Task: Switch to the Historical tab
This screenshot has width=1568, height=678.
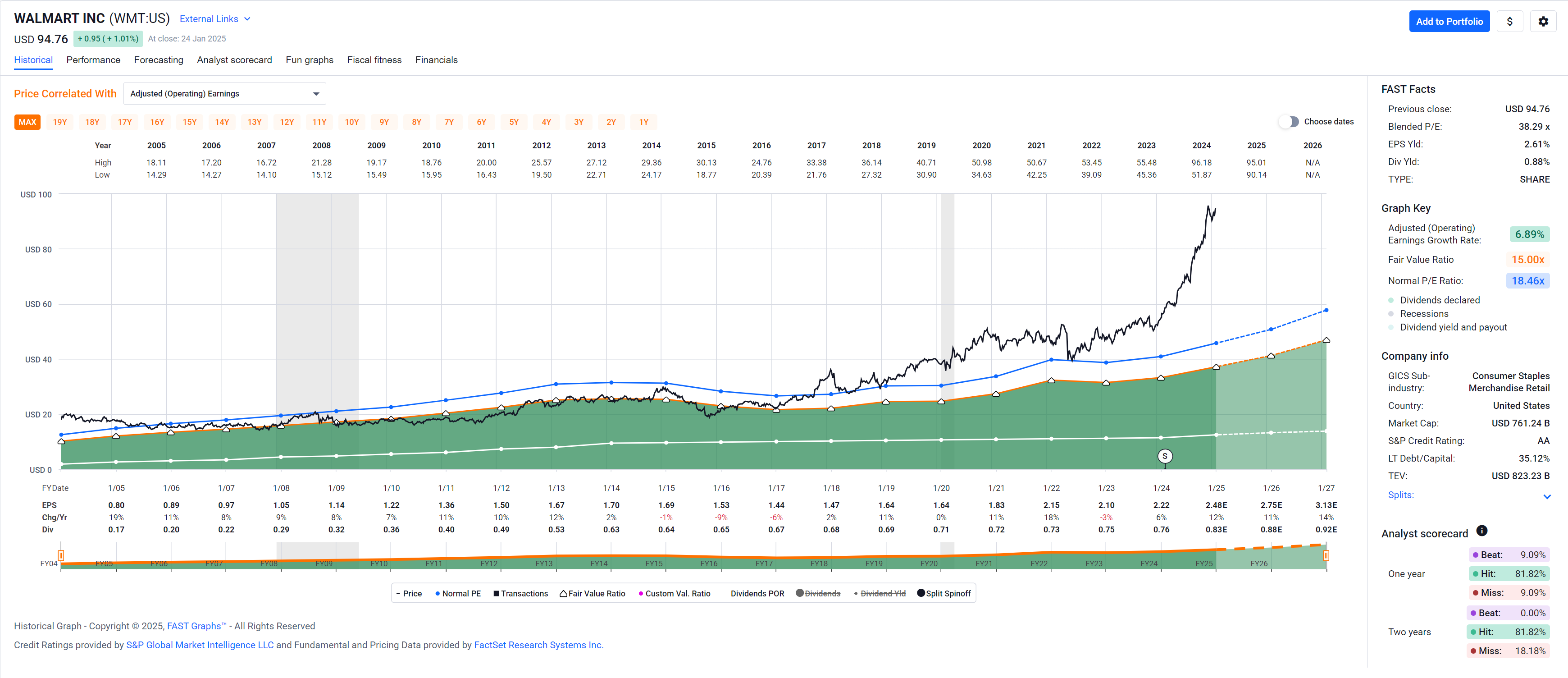Action: point(33,60)
